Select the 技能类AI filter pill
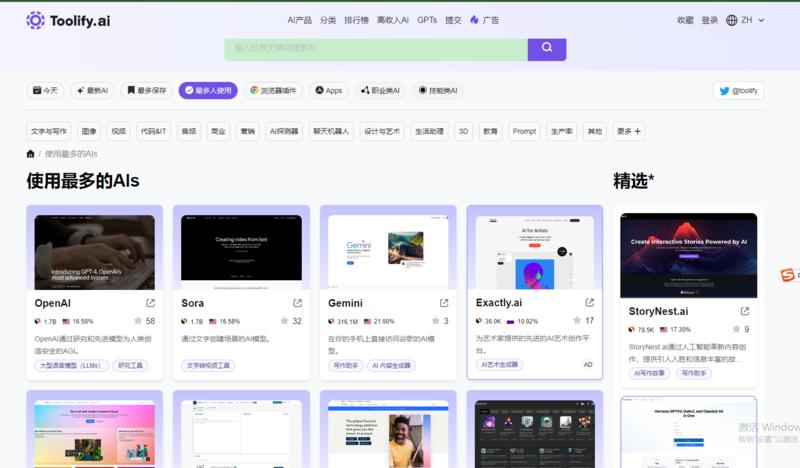800x468 pixels. tap(438, 90)
